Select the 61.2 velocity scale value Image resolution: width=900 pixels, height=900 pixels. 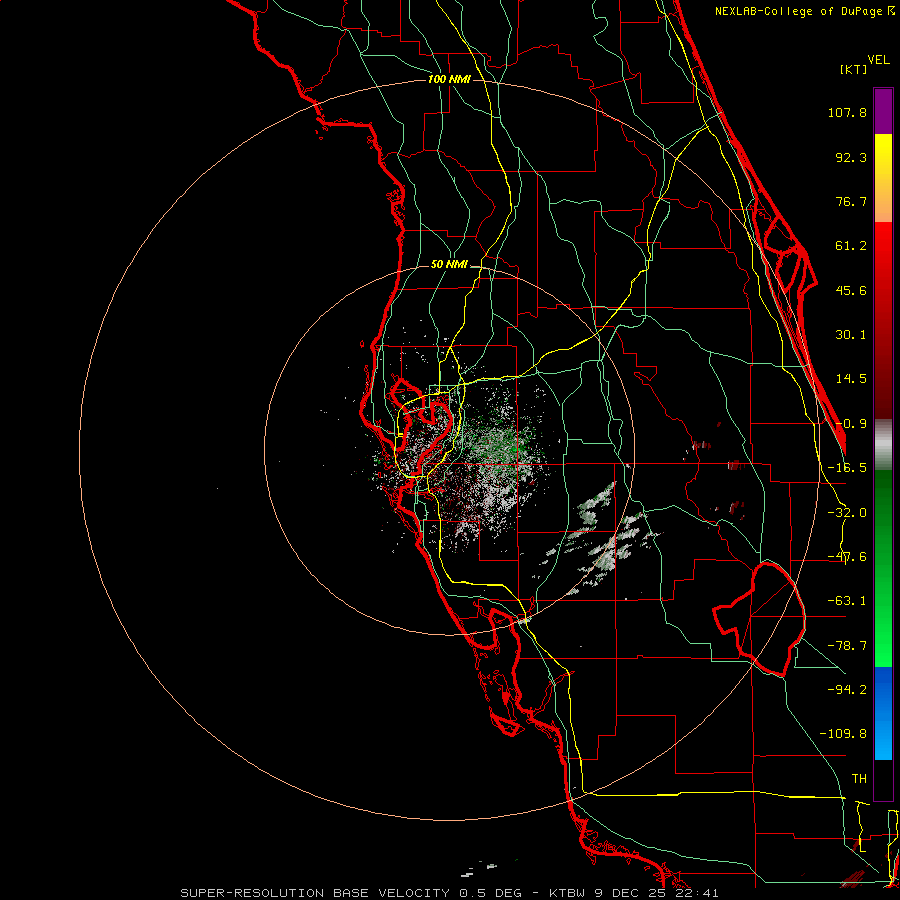coord(851,246)
